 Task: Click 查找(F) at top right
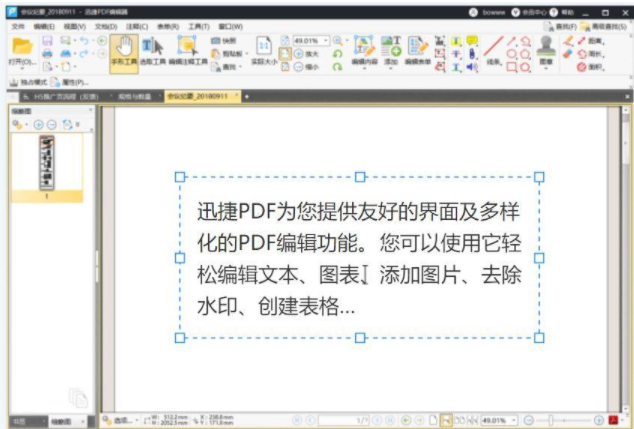560,26
